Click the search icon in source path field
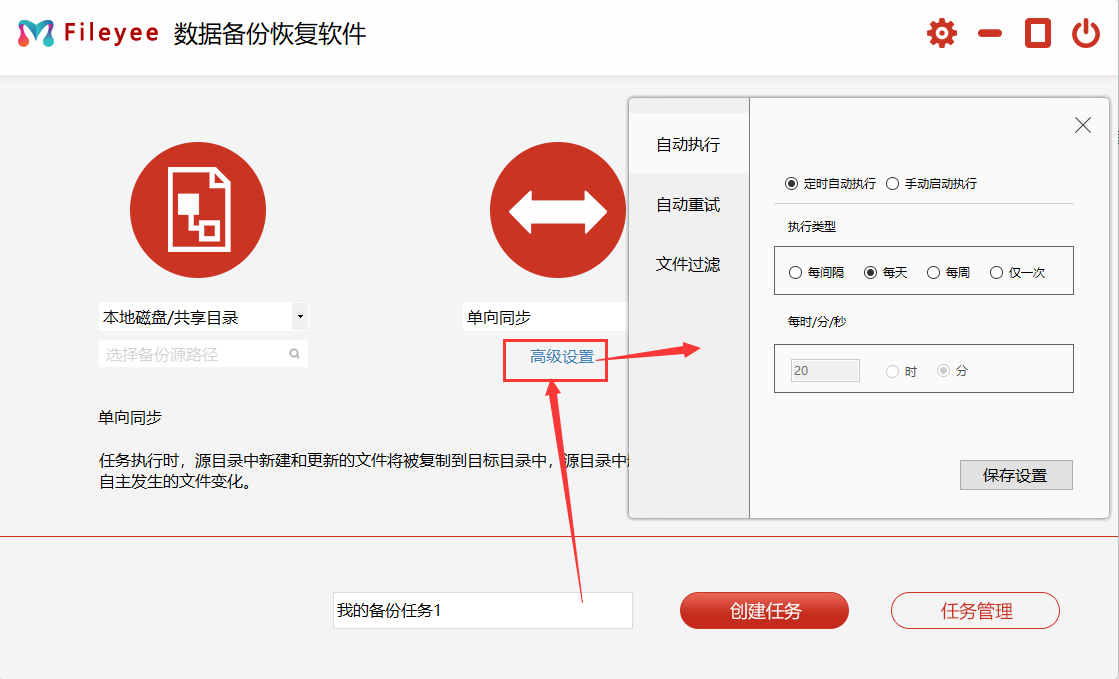Image resolution: width=1119 pixels, height=679 pixels. click(x=295, y=354)
